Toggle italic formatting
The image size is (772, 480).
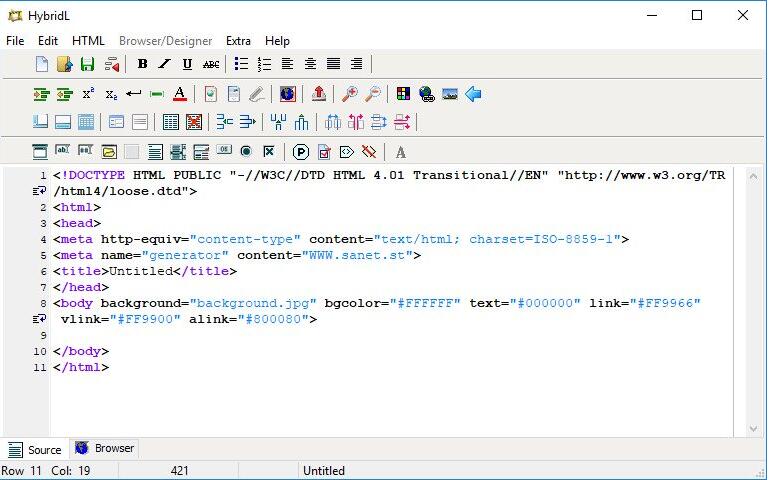[164, 64]
